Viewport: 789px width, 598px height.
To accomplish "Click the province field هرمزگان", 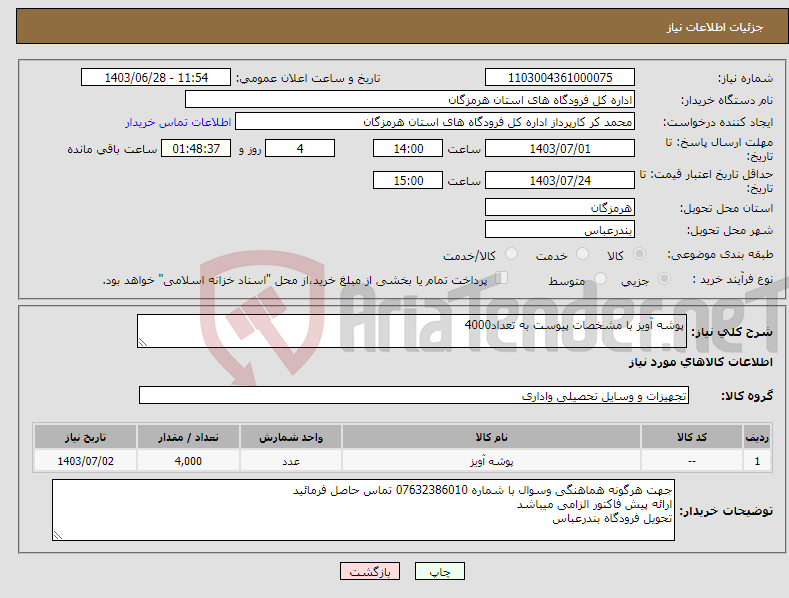I will pos(560,207).
